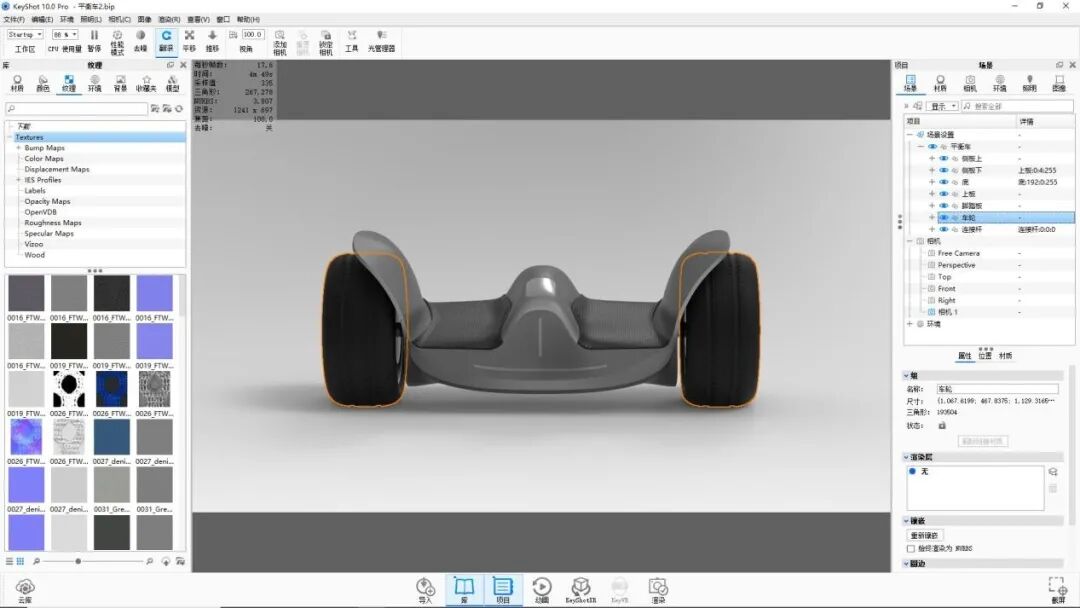1080x608 pixels.
Task: Check the always render as NURBS checkbox
Action: (x=911, y=549)
